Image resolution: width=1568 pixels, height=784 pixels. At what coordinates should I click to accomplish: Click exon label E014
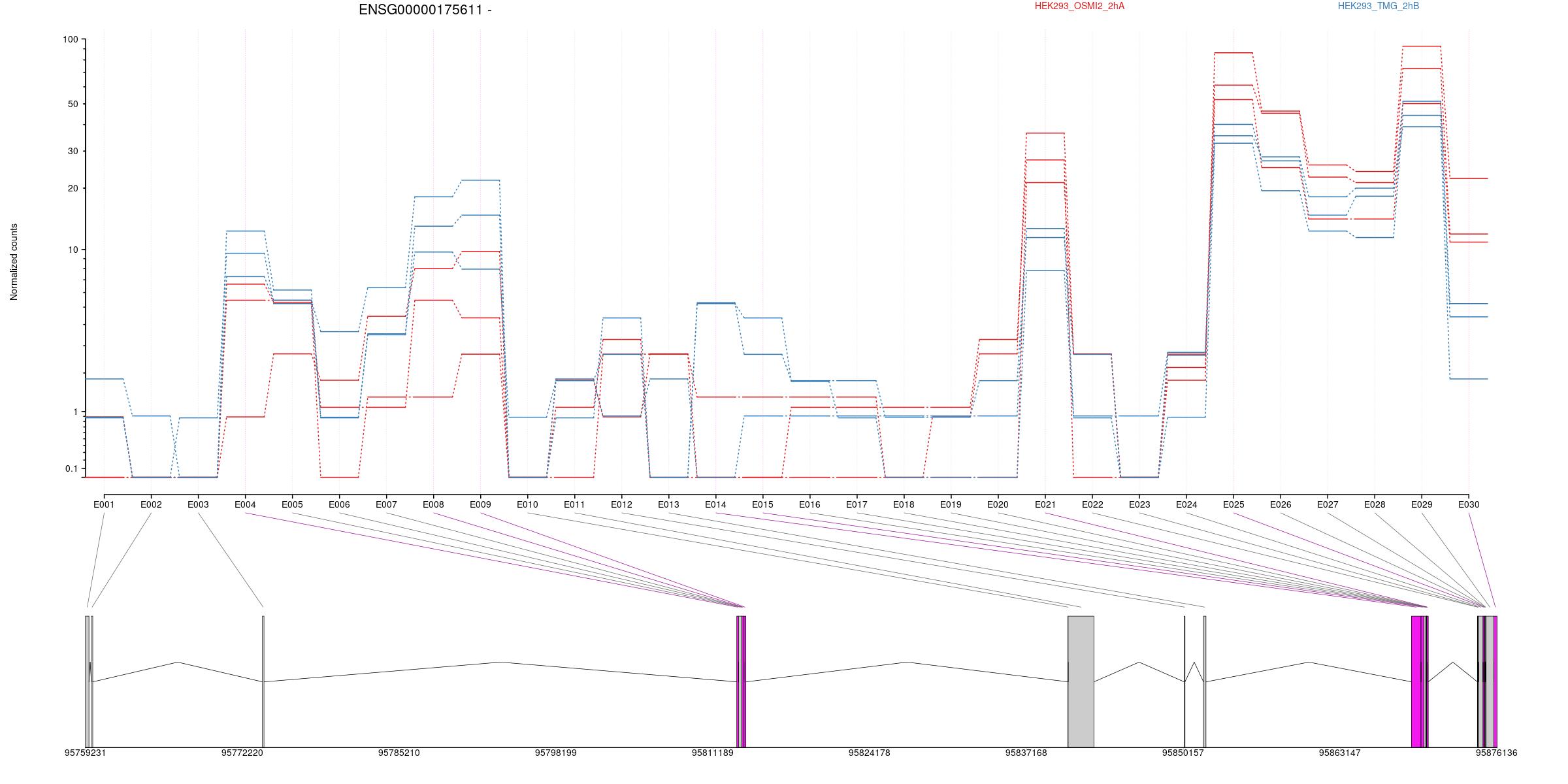pyautogui.click(x=715, y=504)
